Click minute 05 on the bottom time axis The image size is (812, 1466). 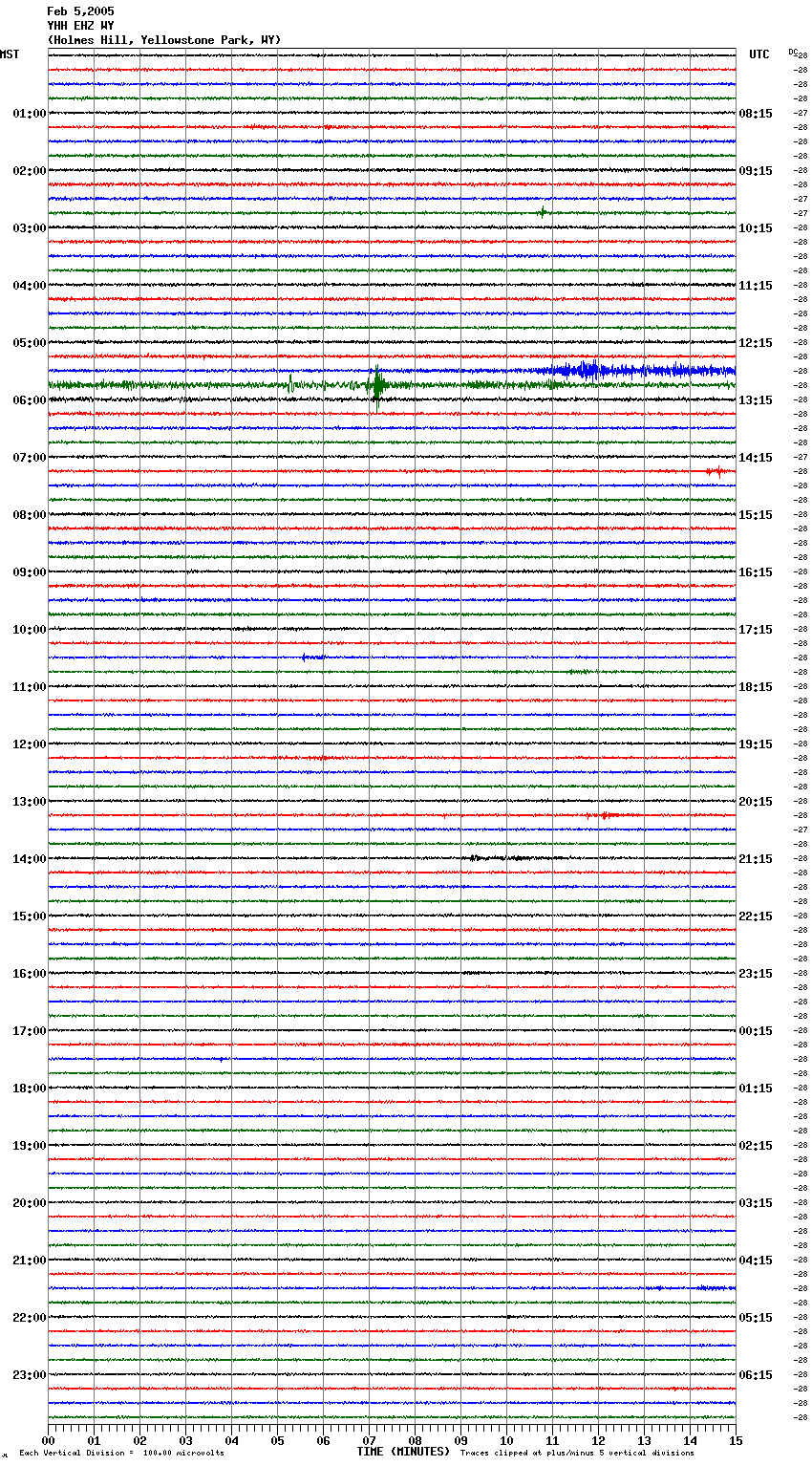pyautogui.click(x=278, y=1440)
